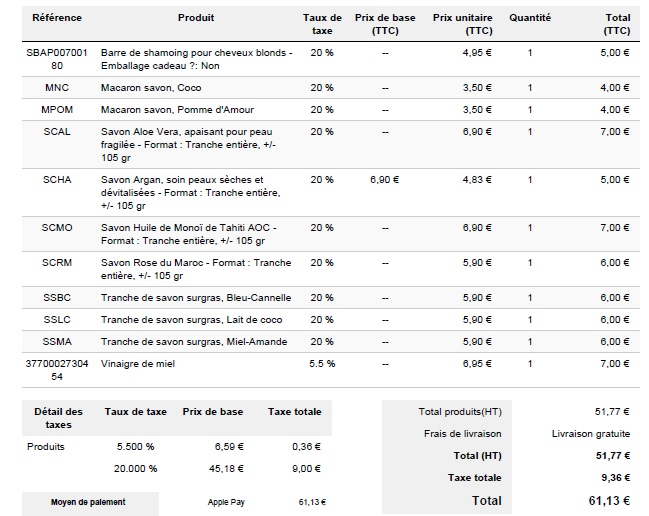Viewport: 649px width, 516px height.
Task: Click the 6,90 € base price for SCHA
Action: (384, 180)
